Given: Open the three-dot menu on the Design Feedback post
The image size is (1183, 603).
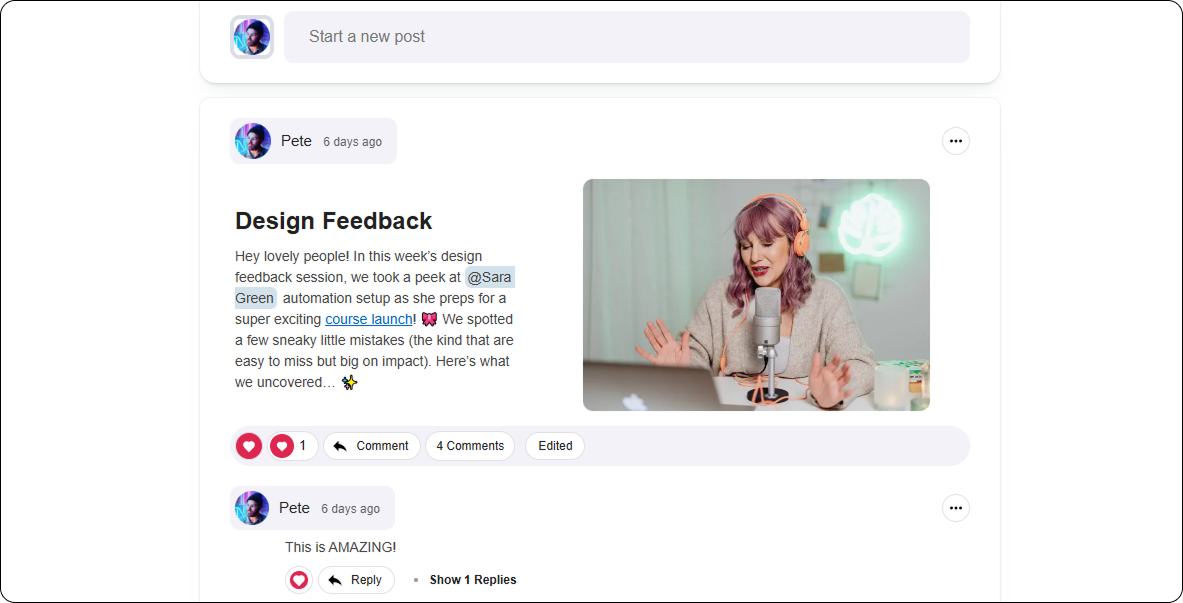Looking at the screenshot, I should [x=955, y=141].
